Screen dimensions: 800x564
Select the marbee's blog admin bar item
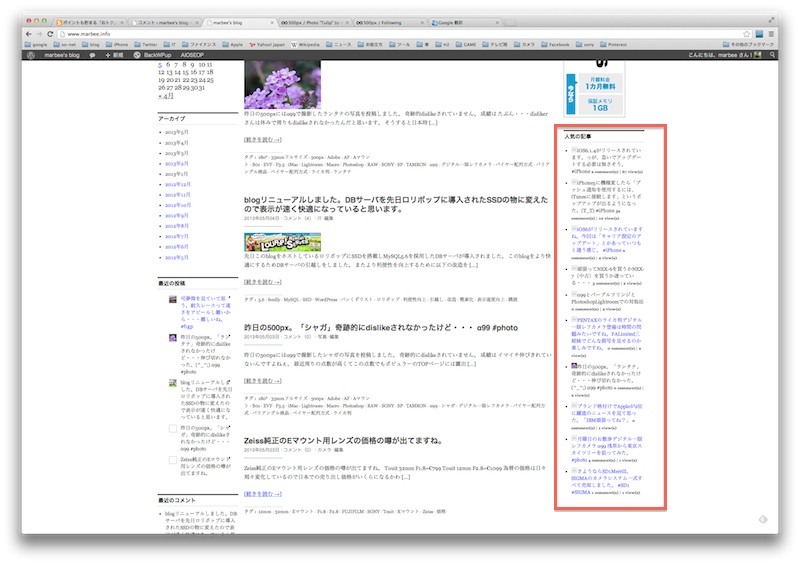tap(62, 55)
